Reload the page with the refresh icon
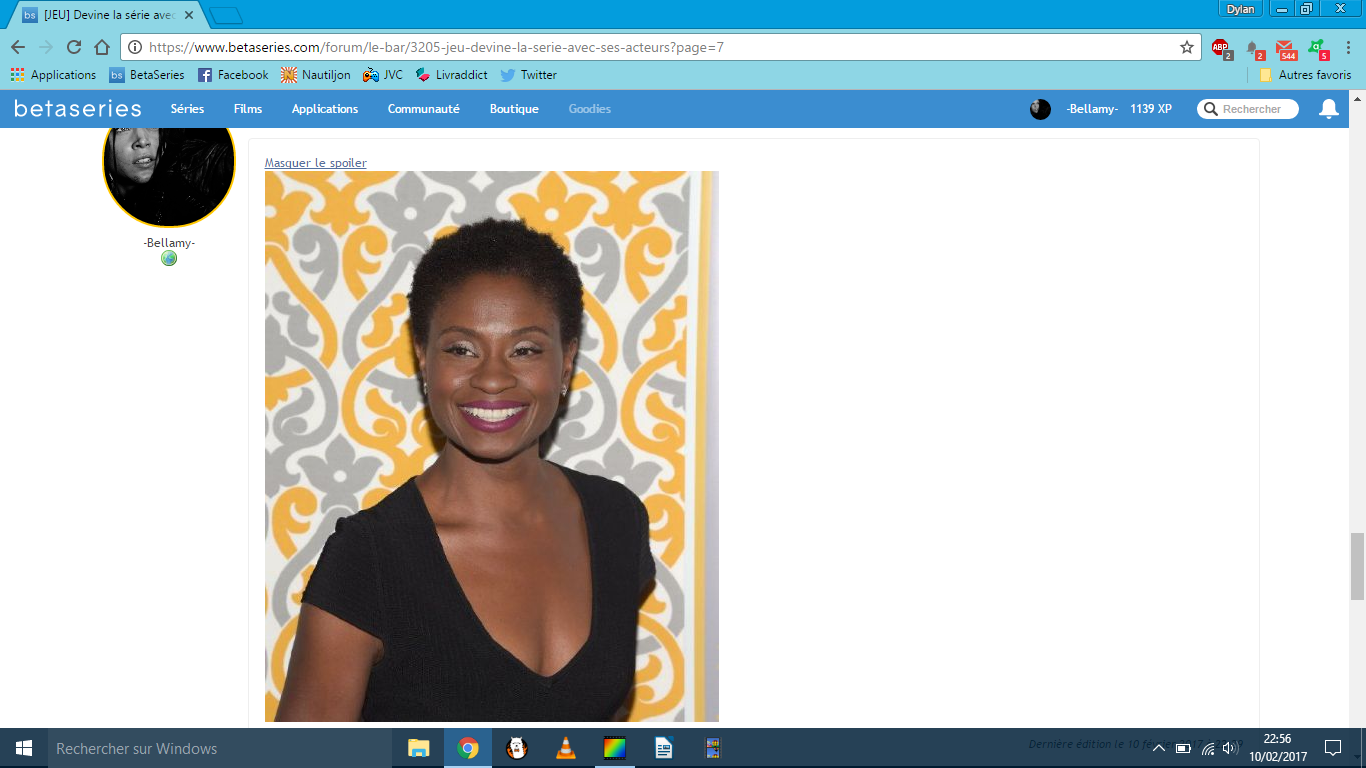 tap(74, 47)
